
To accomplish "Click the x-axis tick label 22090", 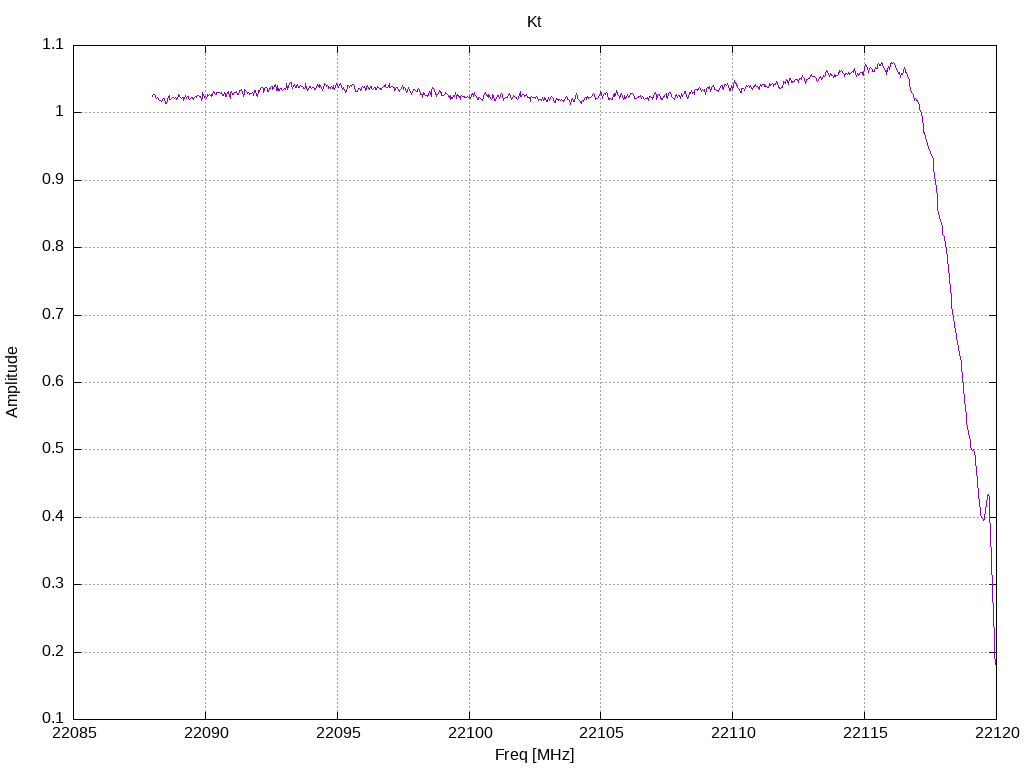I will (206, 733).
